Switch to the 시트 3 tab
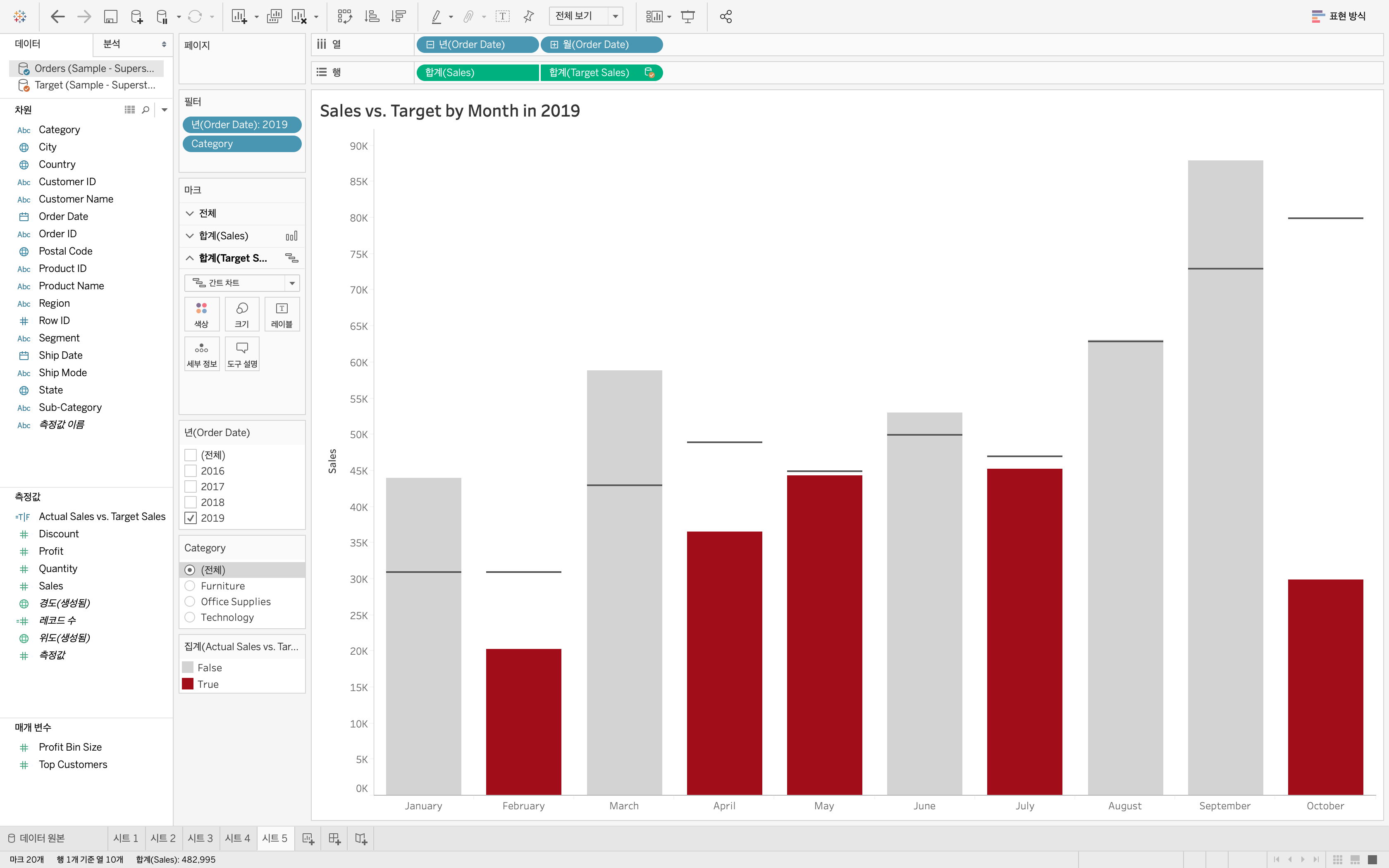 pos(200,838)
